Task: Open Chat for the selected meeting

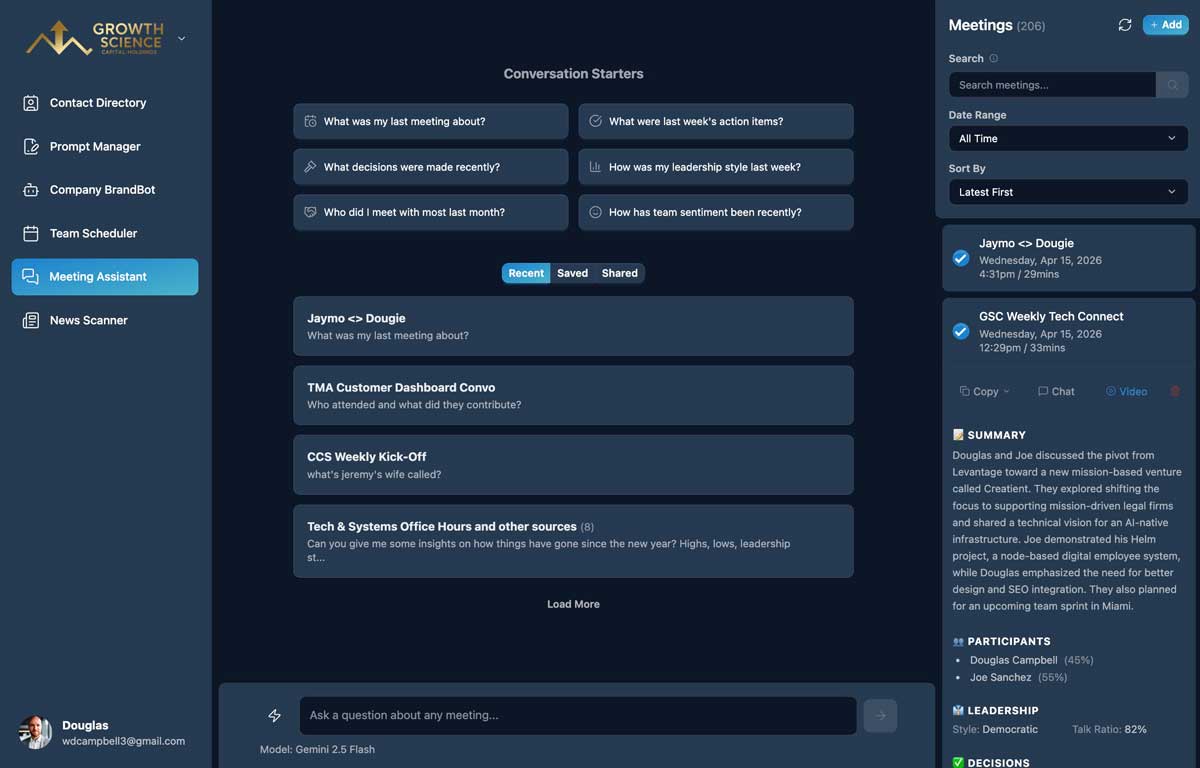Action: tap(1056, 391)
